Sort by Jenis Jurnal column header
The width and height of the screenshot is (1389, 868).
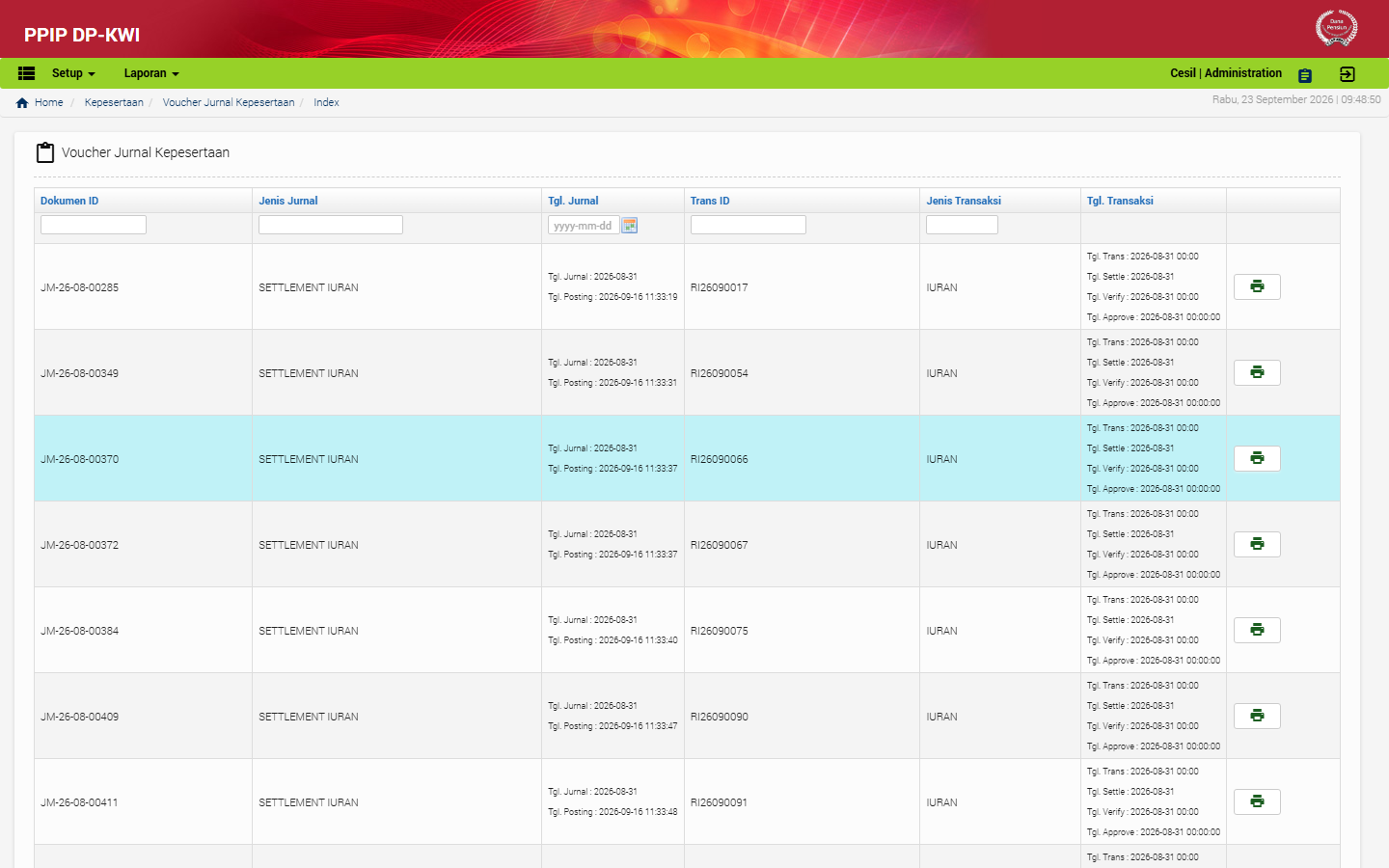click(288, 201)
